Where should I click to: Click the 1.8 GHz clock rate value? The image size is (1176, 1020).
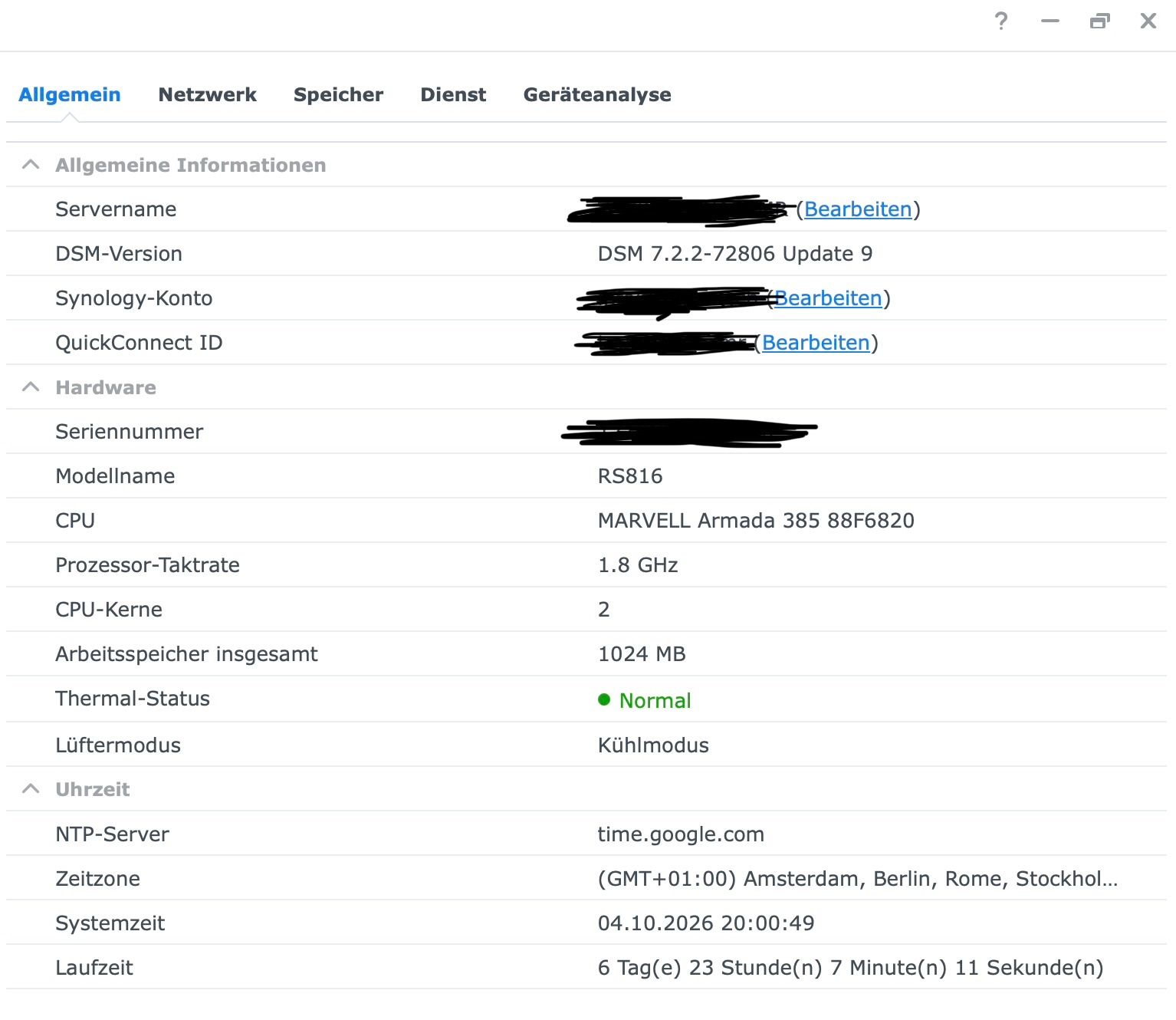[x=638, y=565]
